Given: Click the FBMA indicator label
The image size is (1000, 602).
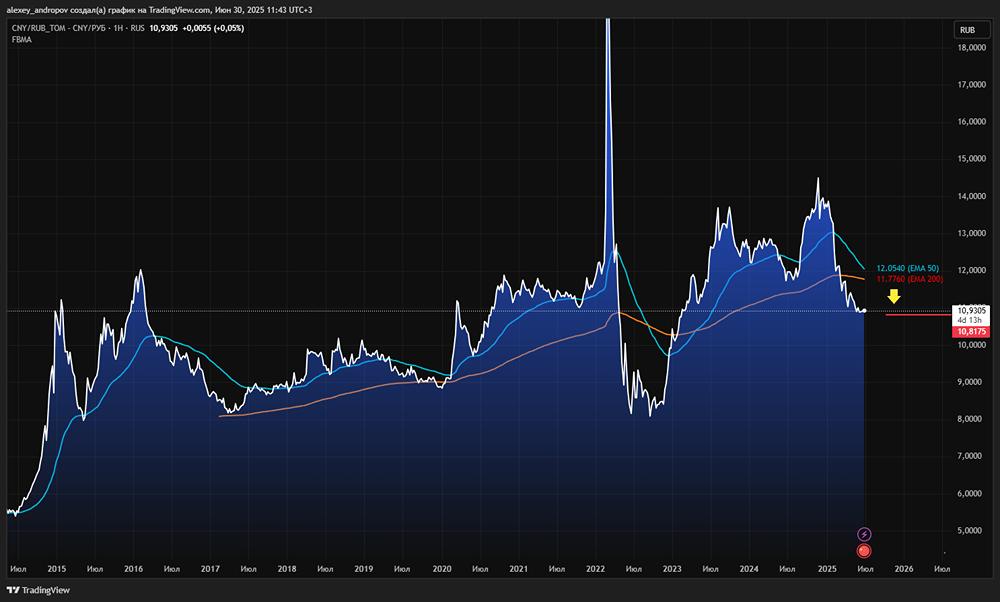Looking at the screenshot, I should [22, 39].
